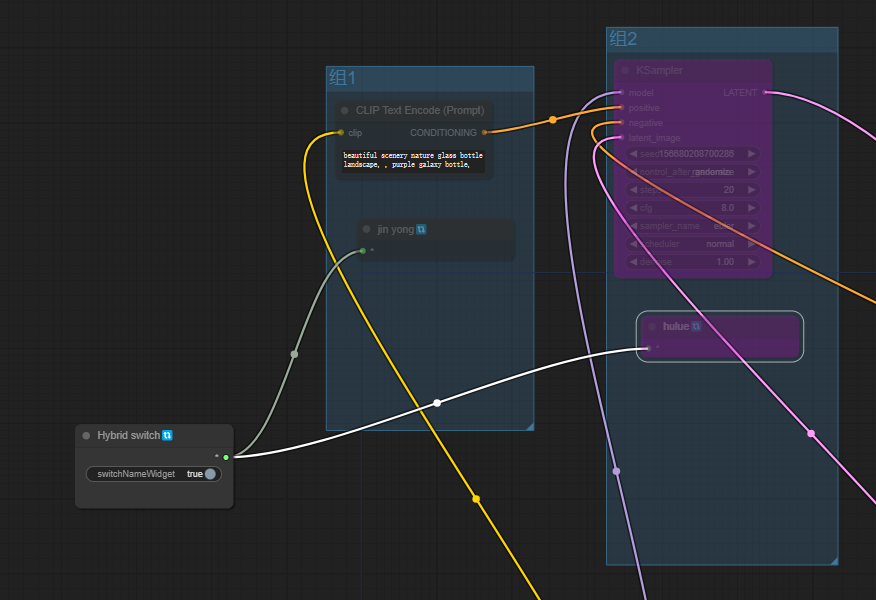Open the sampler_name dropdown

click(x=692, y=226)
